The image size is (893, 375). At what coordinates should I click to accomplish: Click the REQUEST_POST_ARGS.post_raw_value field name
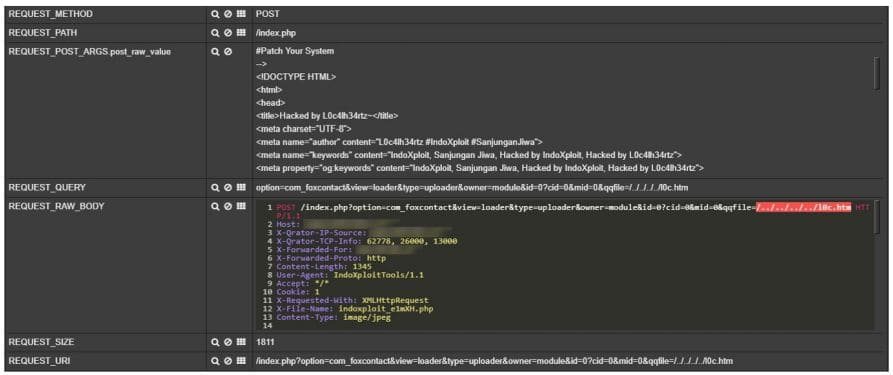tap(89, 51)
